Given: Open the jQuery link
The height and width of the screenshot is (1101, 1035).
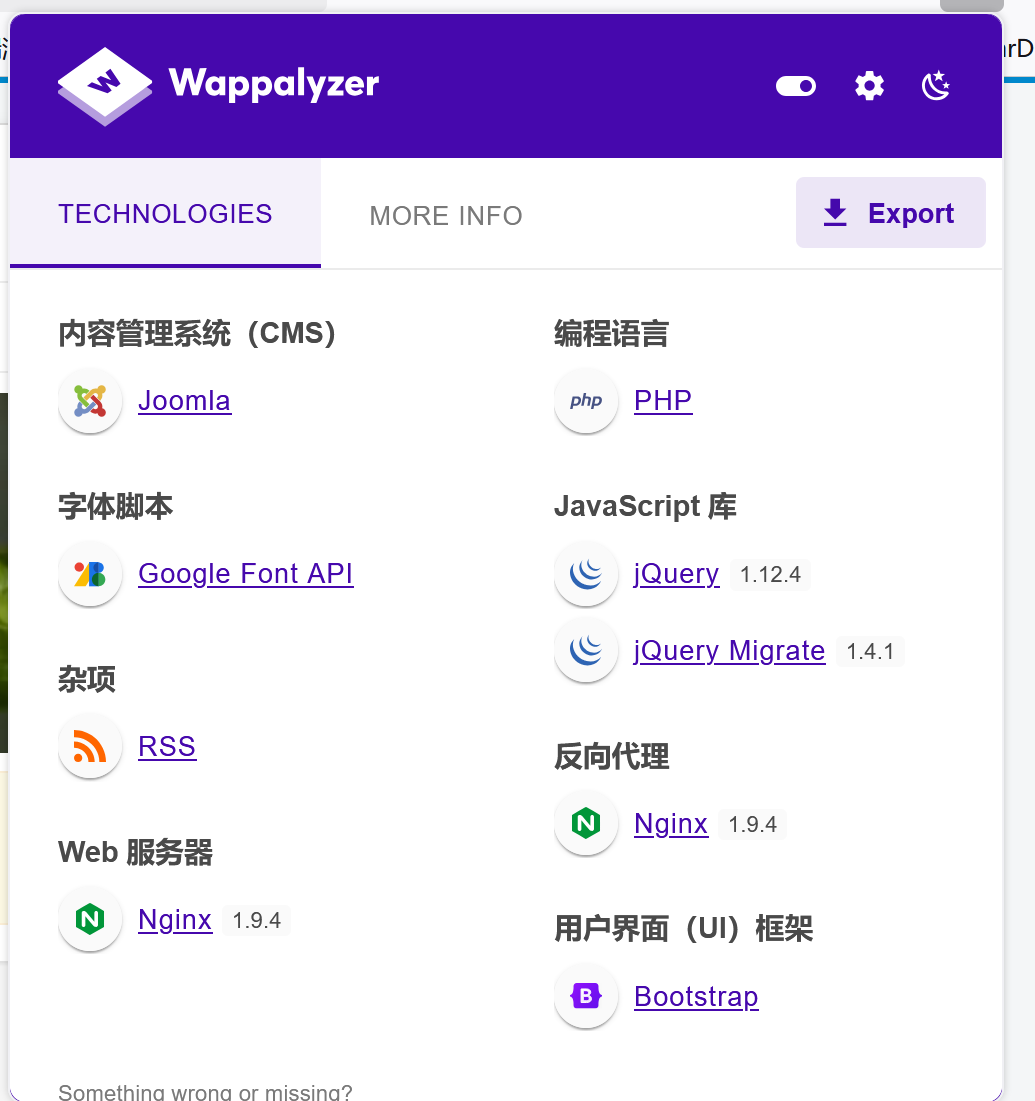Looking at the screenshot, I should coord(676,574).
